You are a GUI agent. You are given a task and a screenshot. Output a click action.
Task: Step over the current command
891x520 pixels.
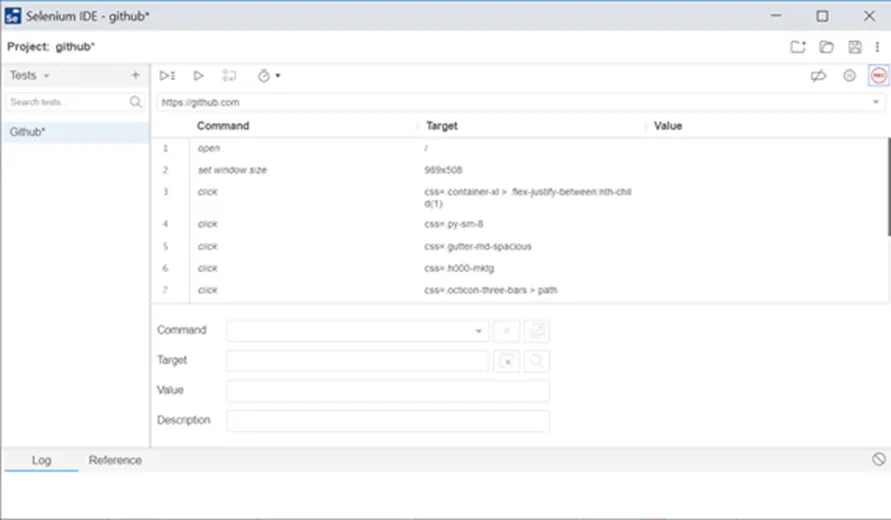click(x=229, y=76)
